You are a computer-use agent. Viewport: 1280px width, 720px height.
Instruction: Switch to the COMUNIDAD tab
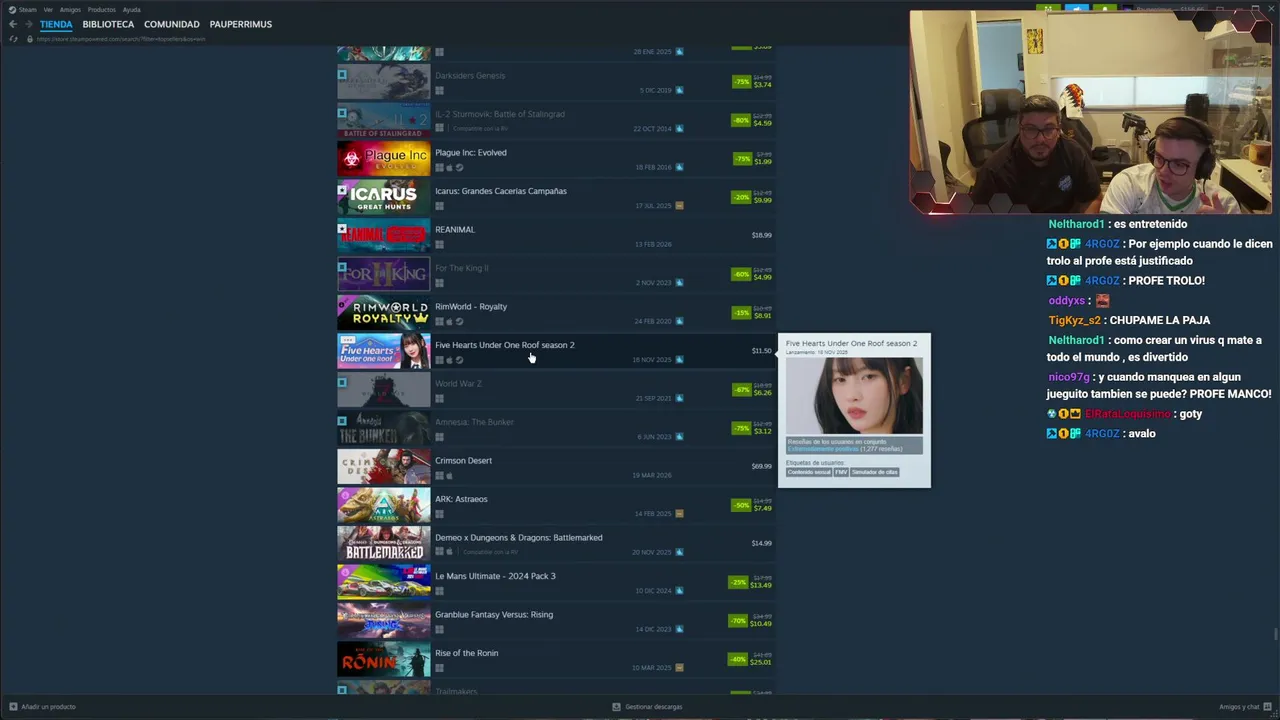(x=172, y=24)
